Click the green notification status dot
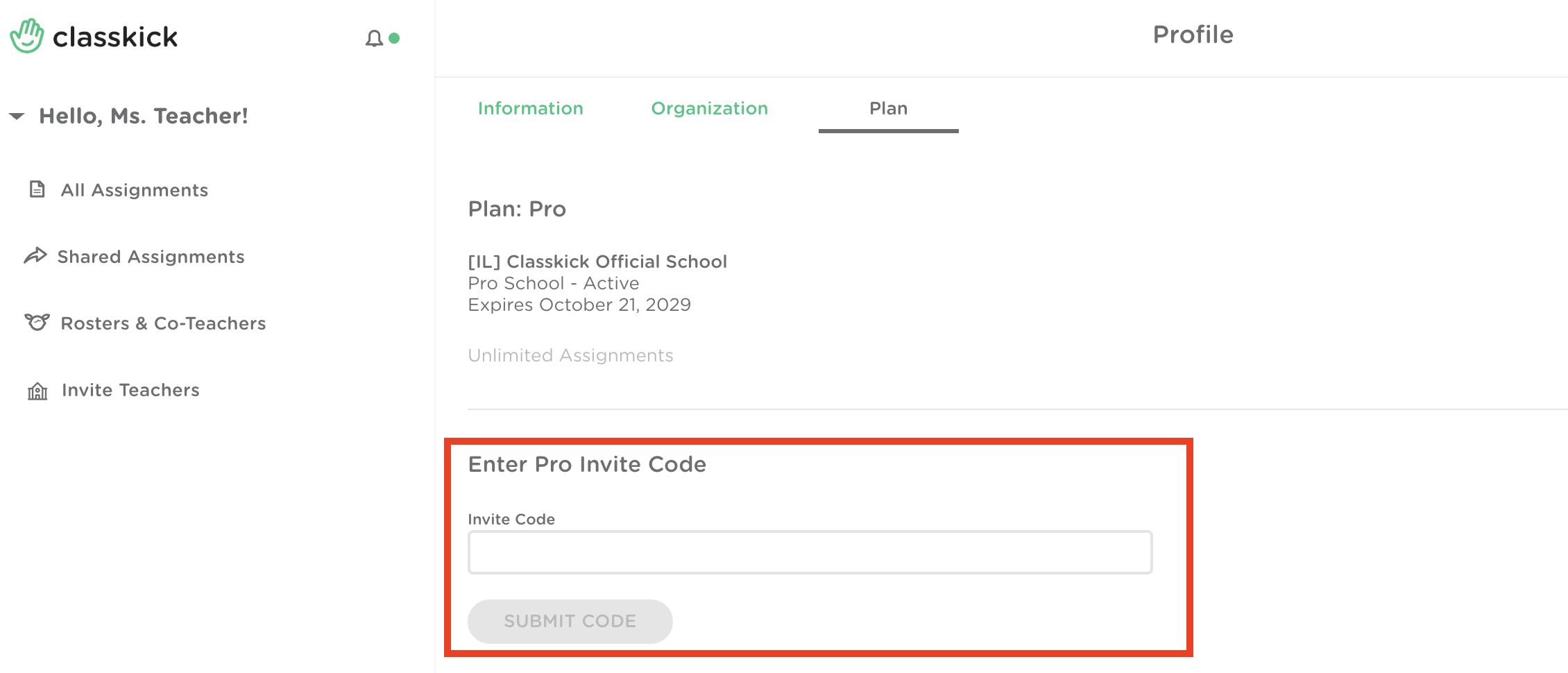Viewport: 1568px width, 673px height. (x=394, y=38)
